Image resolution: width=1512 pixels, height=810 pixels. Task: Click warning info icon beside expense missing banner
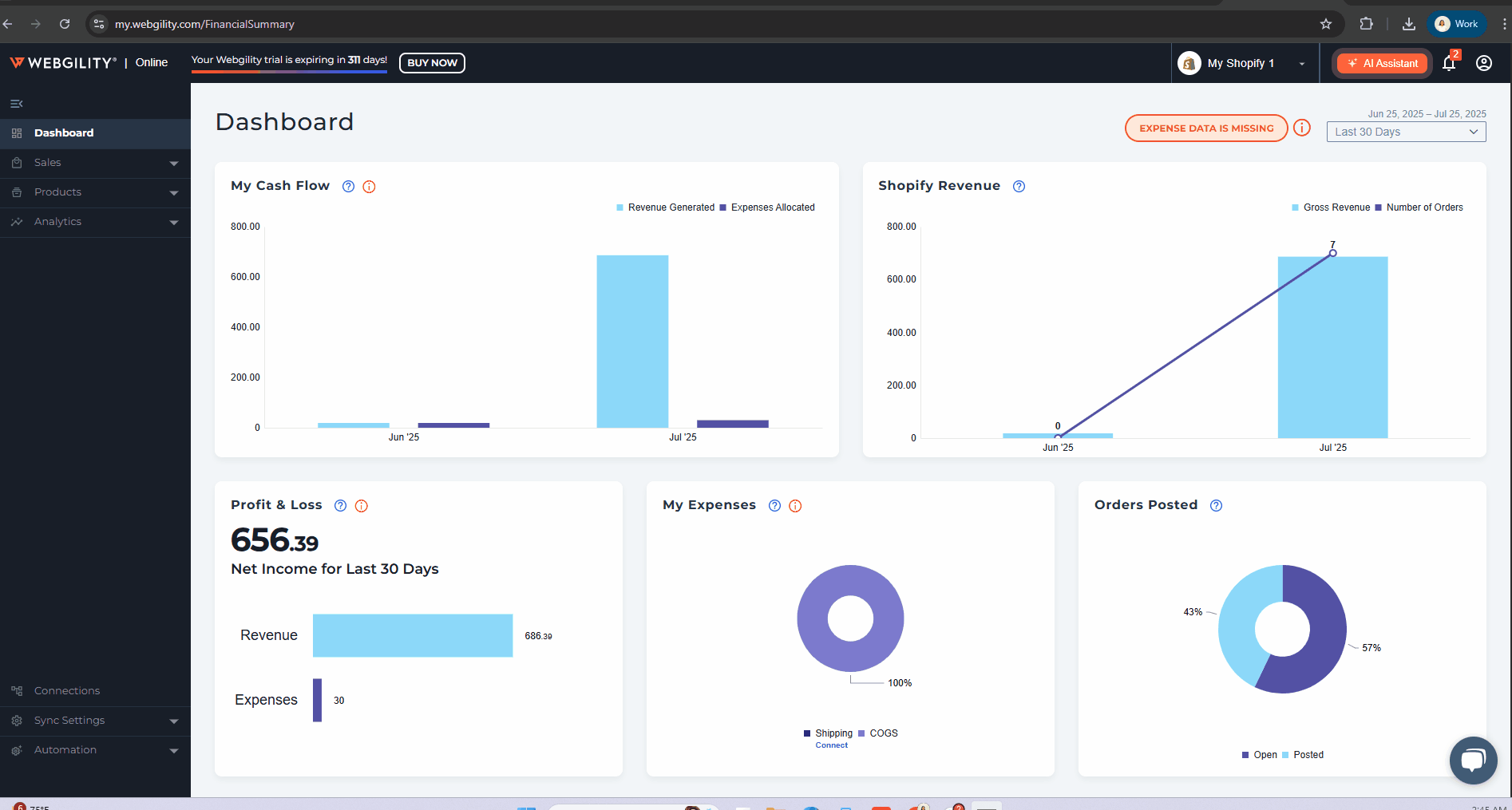(1302, 128)
